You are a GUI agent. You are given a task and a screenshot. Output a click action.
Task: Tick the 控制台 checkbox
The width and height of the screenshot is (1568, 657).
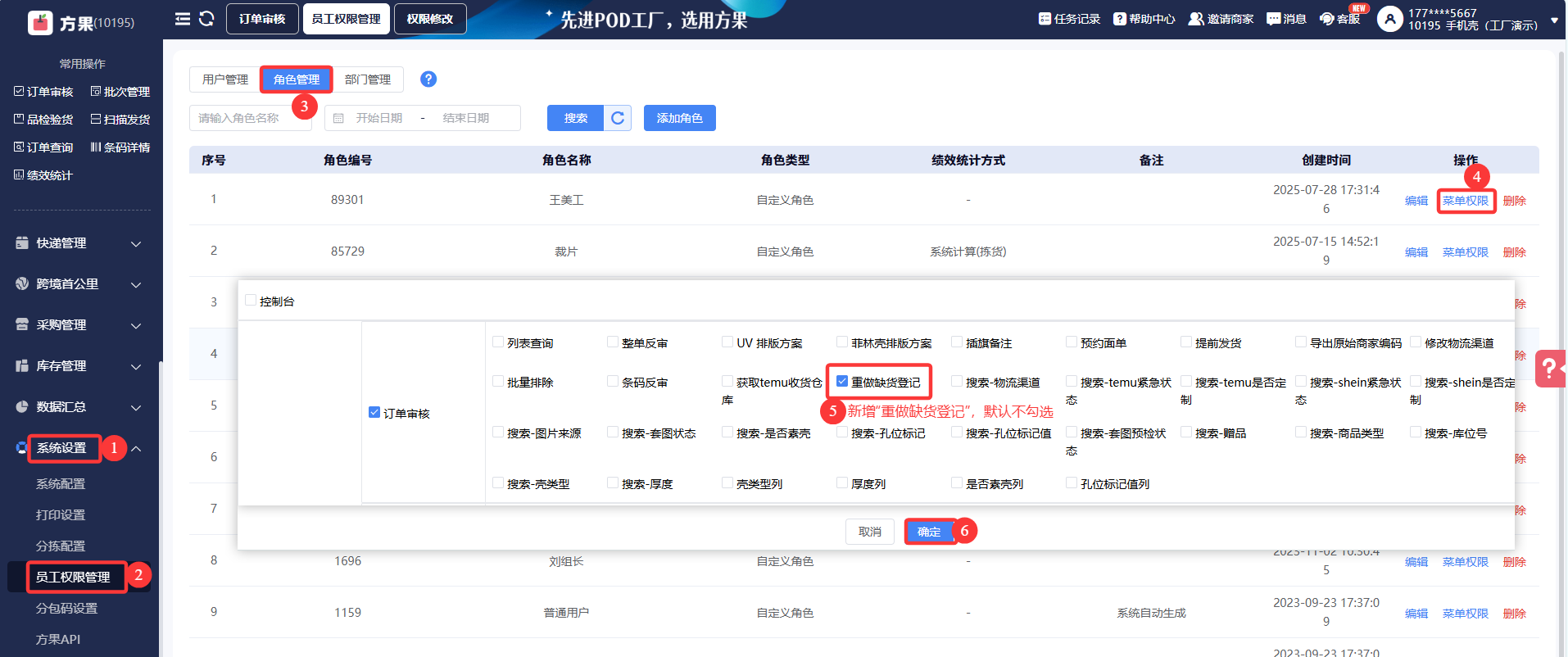click(x=251, y=301)
